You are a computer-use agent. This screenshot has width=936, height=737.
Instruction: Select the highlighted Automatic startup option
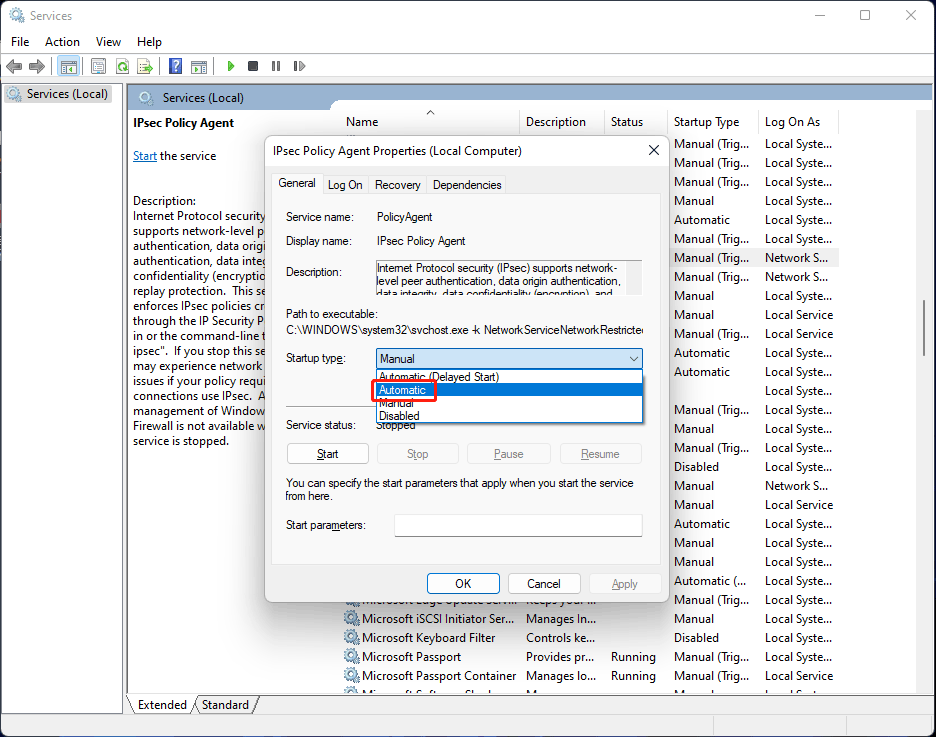tap(509, 390)
